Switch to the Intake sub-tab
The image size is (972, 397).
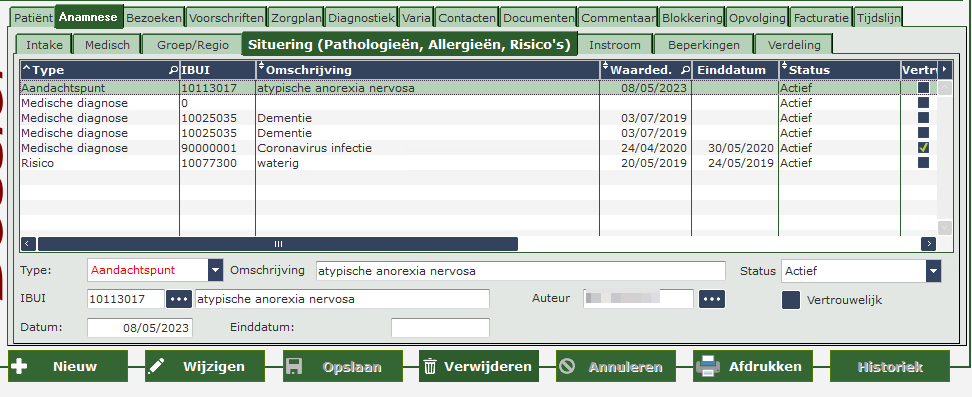tap(44, 45)
